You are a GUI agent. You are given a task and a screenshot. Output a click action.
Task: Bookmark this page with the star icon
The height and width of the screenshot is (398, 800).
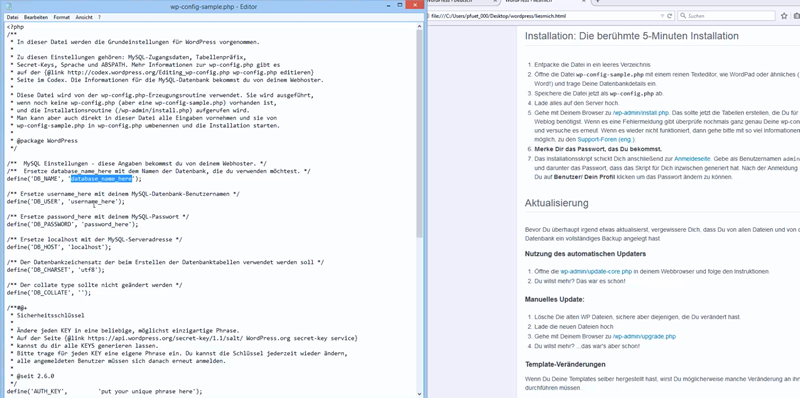784,16
